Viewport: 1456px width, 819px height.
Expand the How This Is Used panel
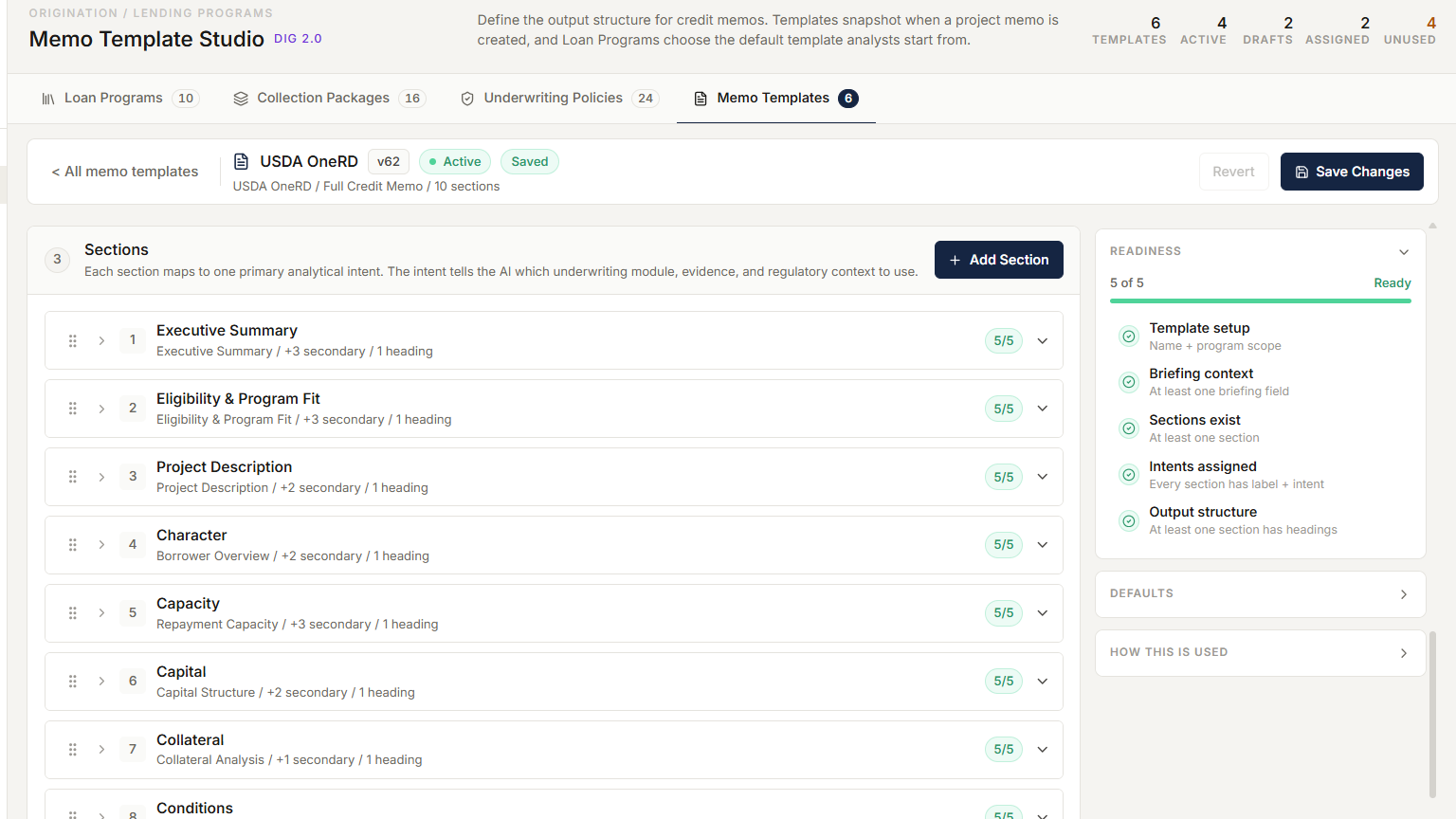(1404, 653)
